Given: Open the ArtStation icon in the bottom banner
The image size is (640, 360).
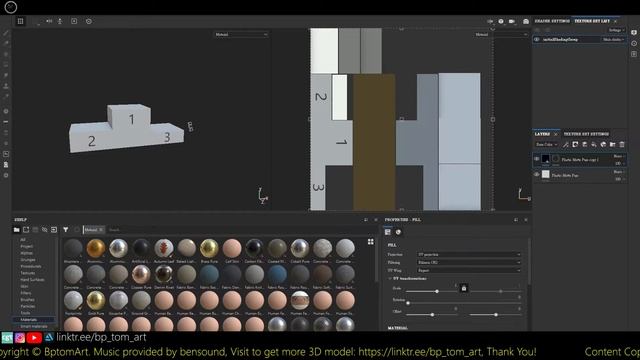Looking at the screenshot, I should point(49,337).
